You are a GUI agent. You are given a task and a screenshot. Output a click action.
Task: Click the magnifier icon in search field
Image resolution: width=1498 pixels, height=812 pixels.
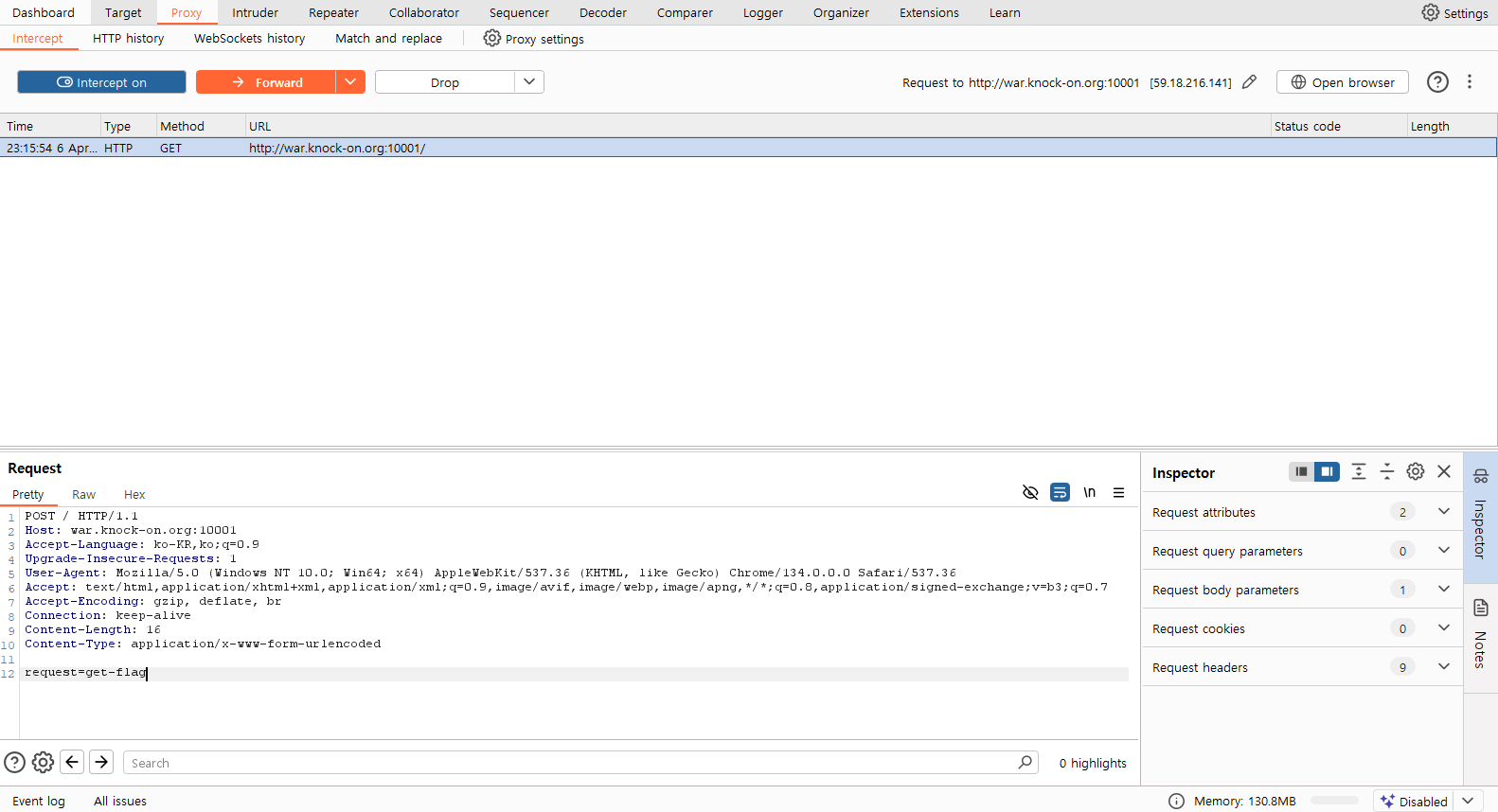tap(1025, 762)
